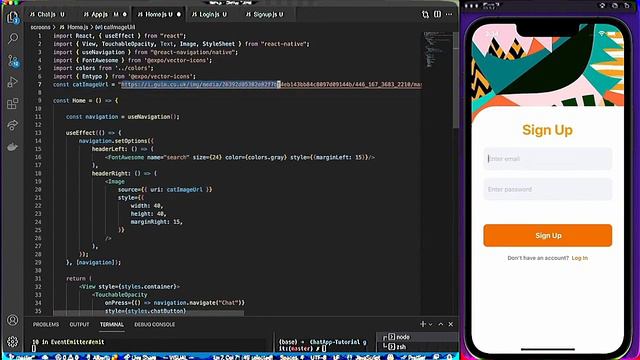Tap the Log In link in simulator
This screenshot has height=360, width=640.
[x=580, y=258]
